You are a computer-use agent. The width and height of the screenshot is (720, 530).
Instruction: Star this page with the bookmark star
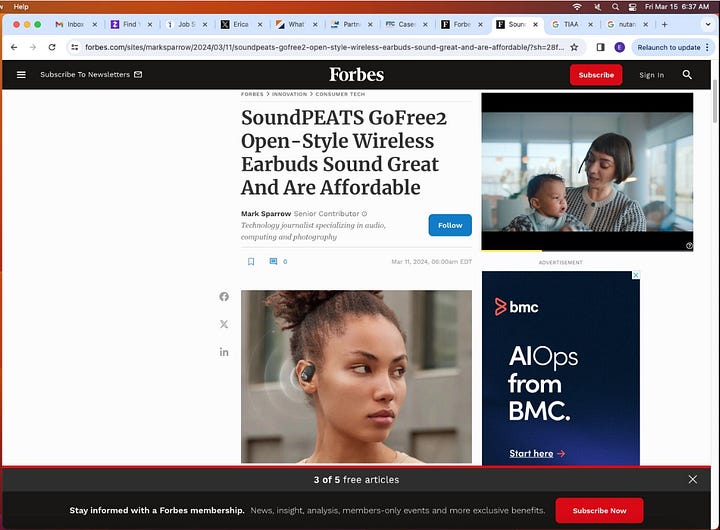pos(574,47)
